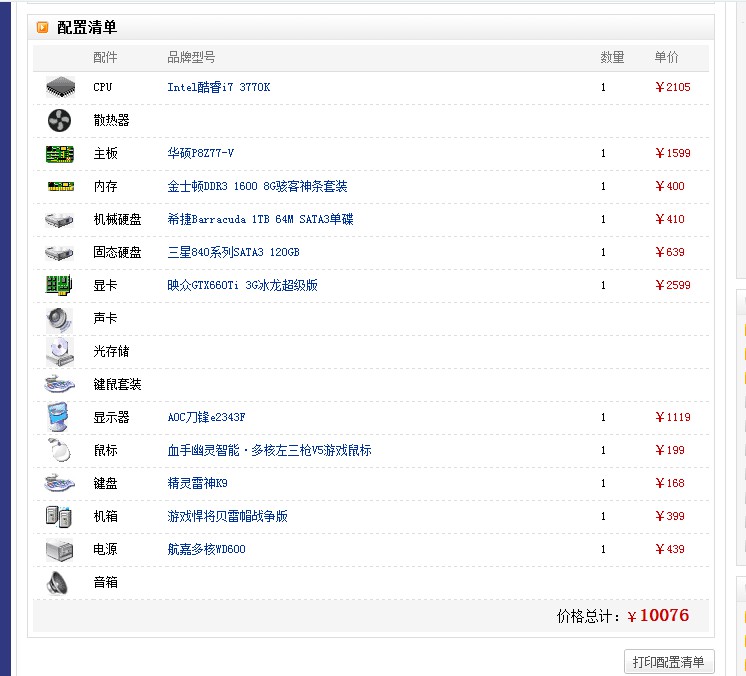Click the 声卡 sound card icon

[x=59, y=319]
